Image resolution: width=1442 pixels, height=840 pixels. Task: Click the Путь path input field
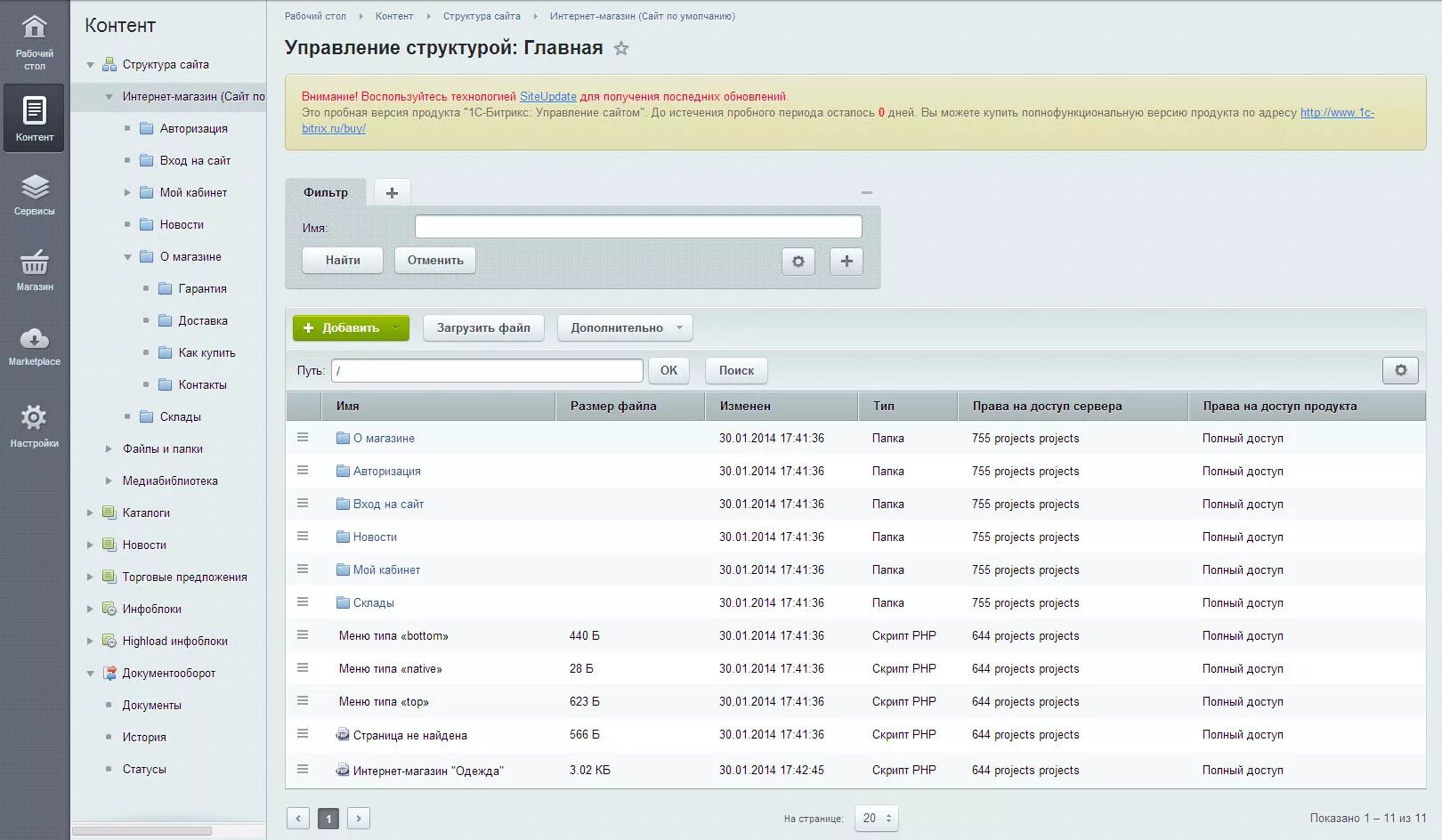pyautogui.click(x=487, y=370)
